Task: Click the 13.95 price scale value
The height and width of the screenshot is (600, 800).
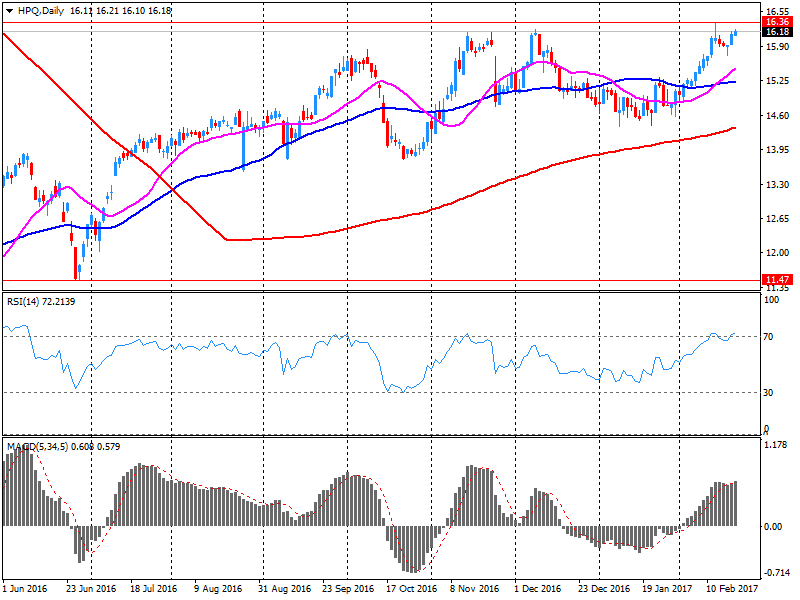Action: click(778, 149)
